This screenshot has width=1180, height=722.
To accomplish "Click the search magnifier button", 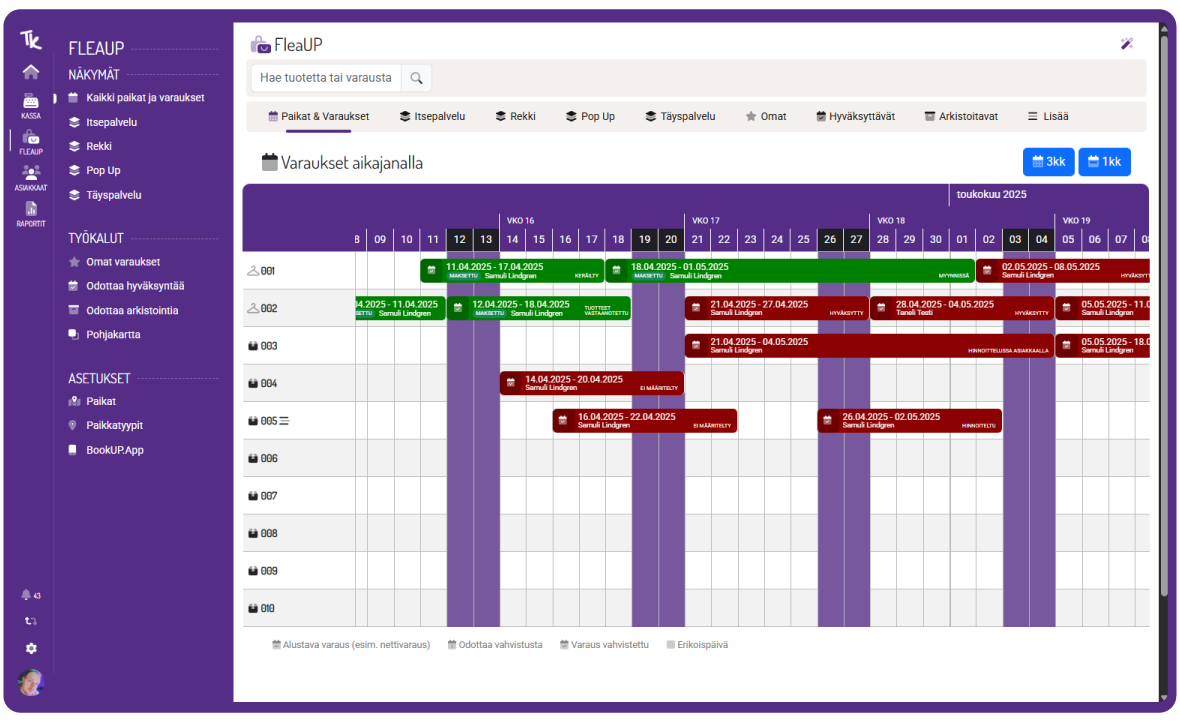I will pyautogui.click(x=417, y=78).
